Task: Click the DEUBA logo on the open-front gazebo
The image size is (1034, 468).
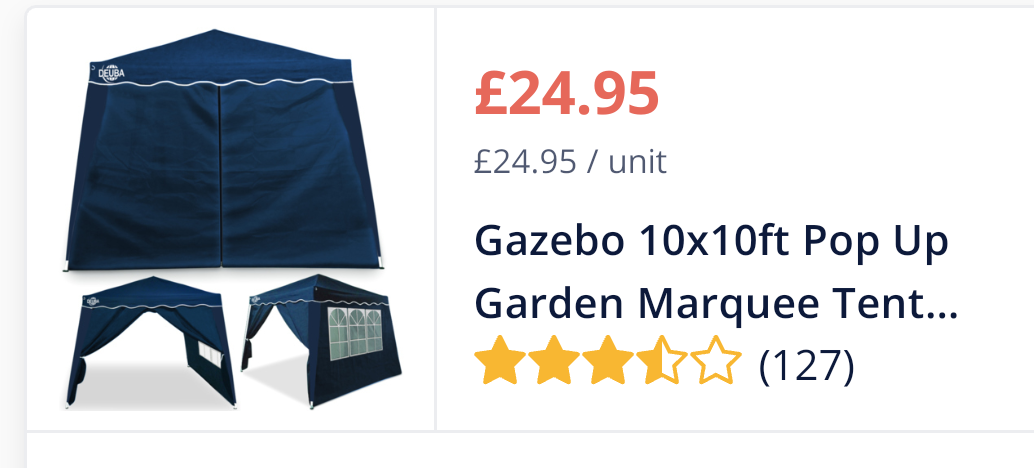Action: tap(92, 302)
